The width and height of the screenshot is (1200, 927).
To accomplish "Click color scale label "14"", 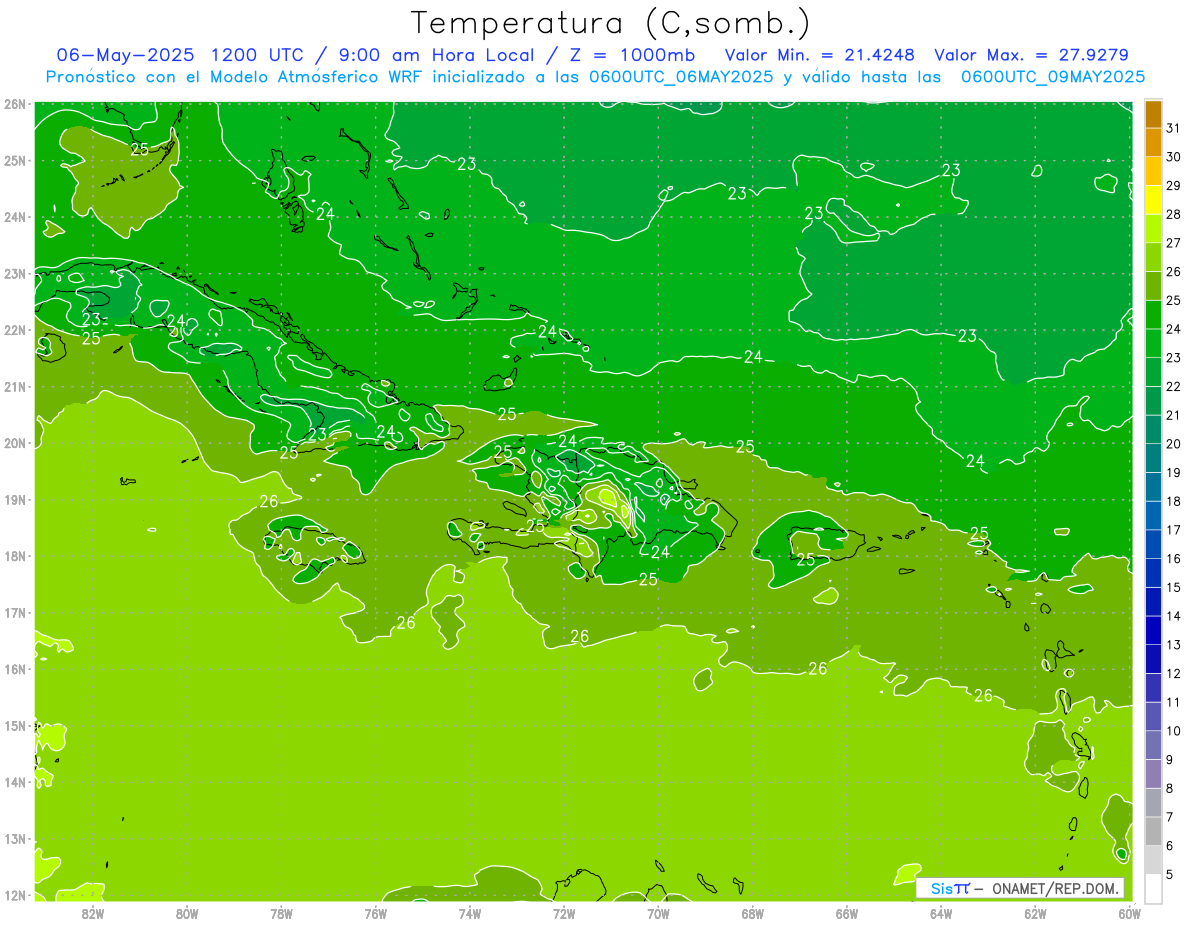I will (x=1174, y=616).
